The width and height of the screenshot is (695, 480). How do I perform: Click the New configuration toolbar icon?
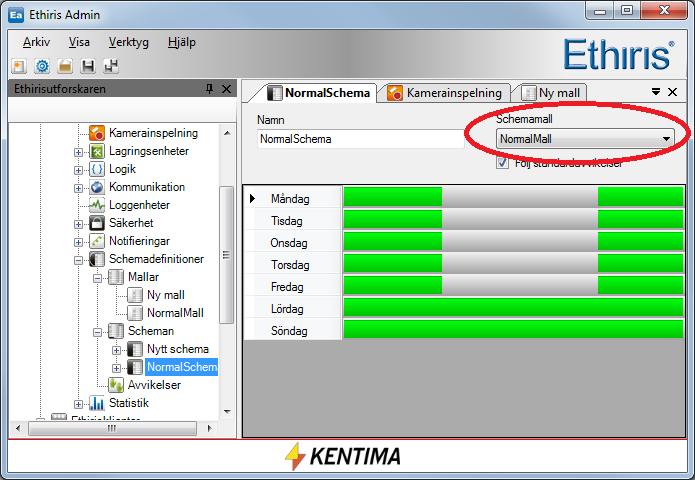pyautogui.click(x=18, y=66)
